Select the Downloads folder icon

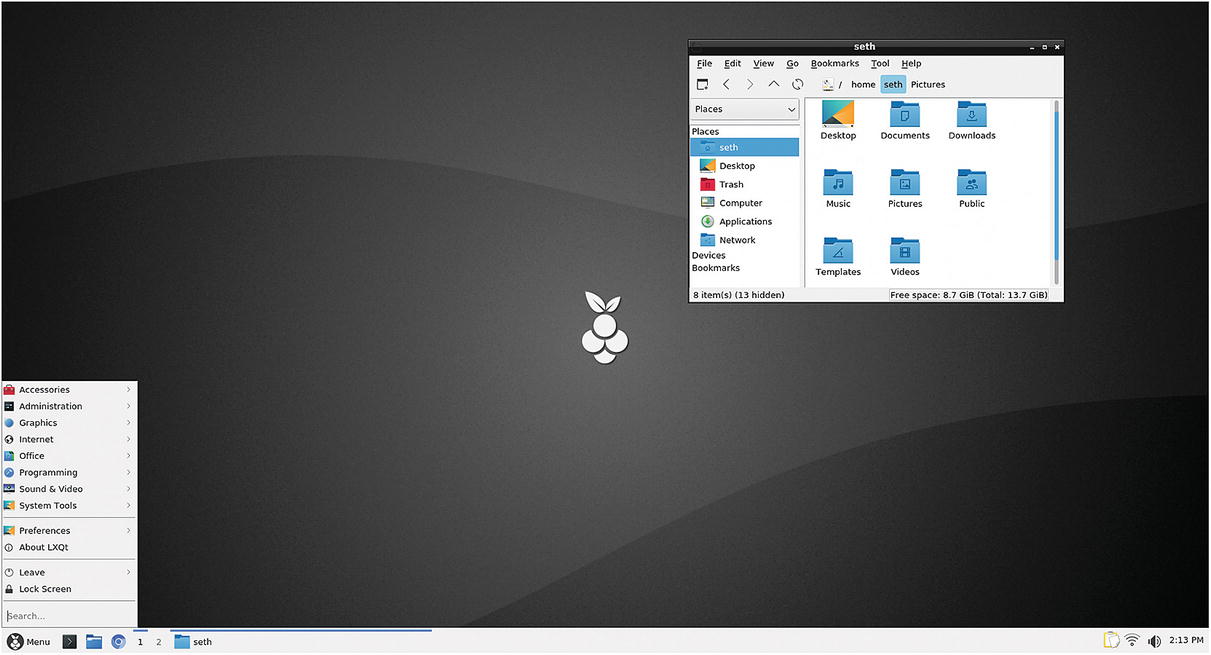click(x=972, y=121)
